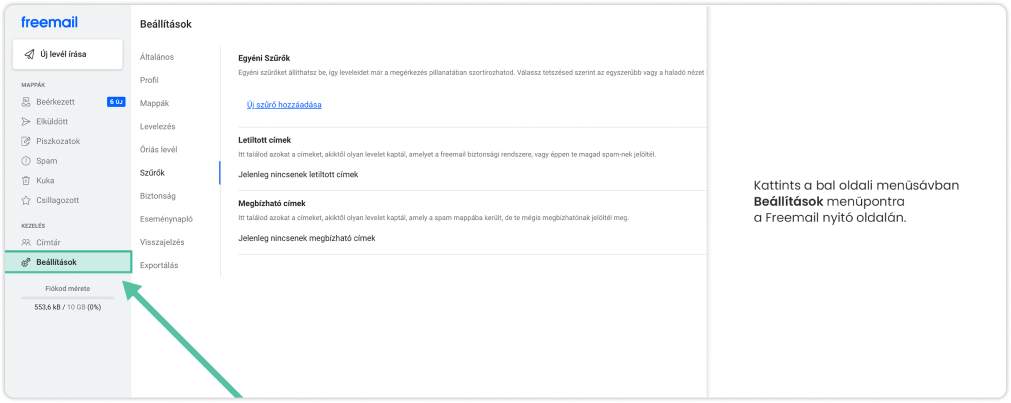Click the Fiókod mérete storage bar
Image resolution: width=1011 pixels, height=403 pixels.
pos(69,297)
